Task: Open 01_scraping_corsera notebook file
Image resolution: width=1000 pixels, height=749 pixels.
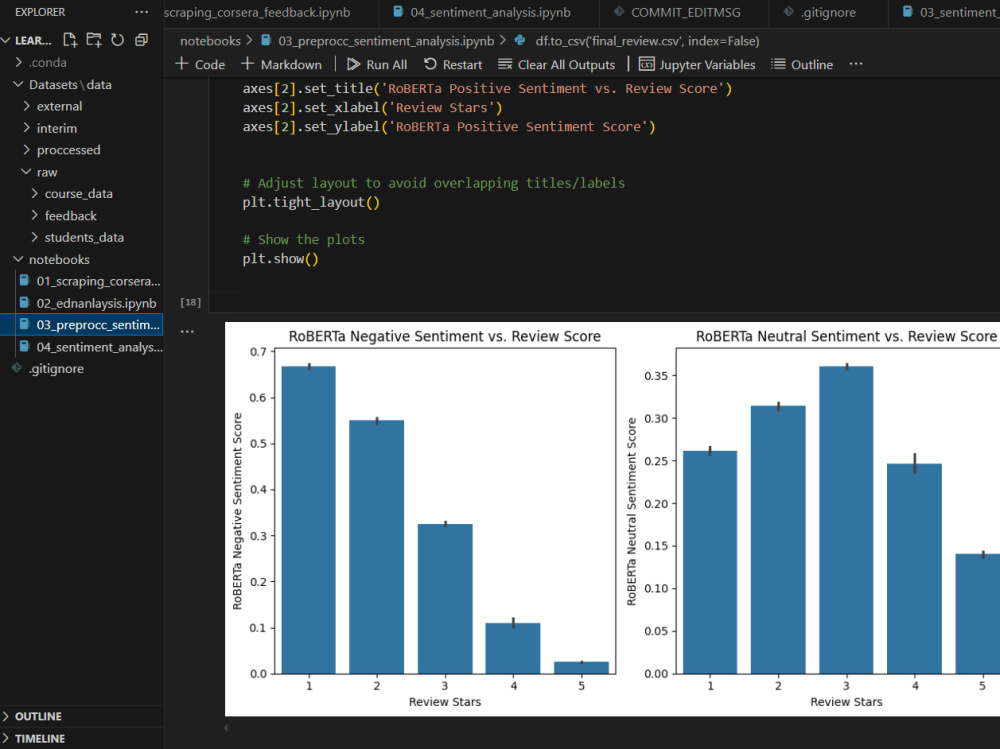Action: coord(82,281)
